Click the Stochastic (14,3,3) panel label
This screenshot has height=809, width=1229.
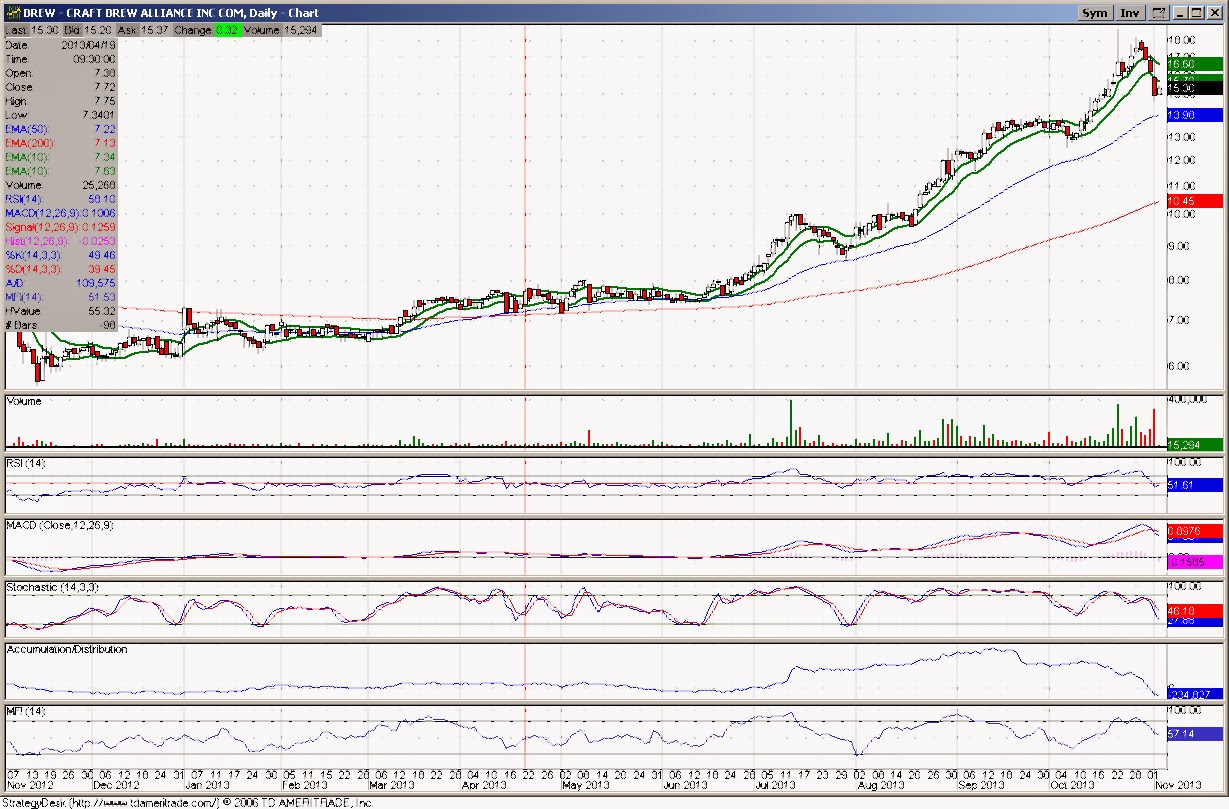pyautogui.click(x=50, y=586)
